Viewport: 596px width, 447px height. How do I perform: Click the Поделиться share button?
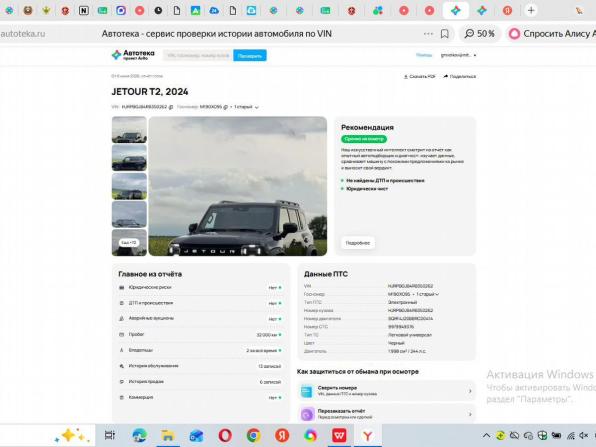(x=460, y=76)
